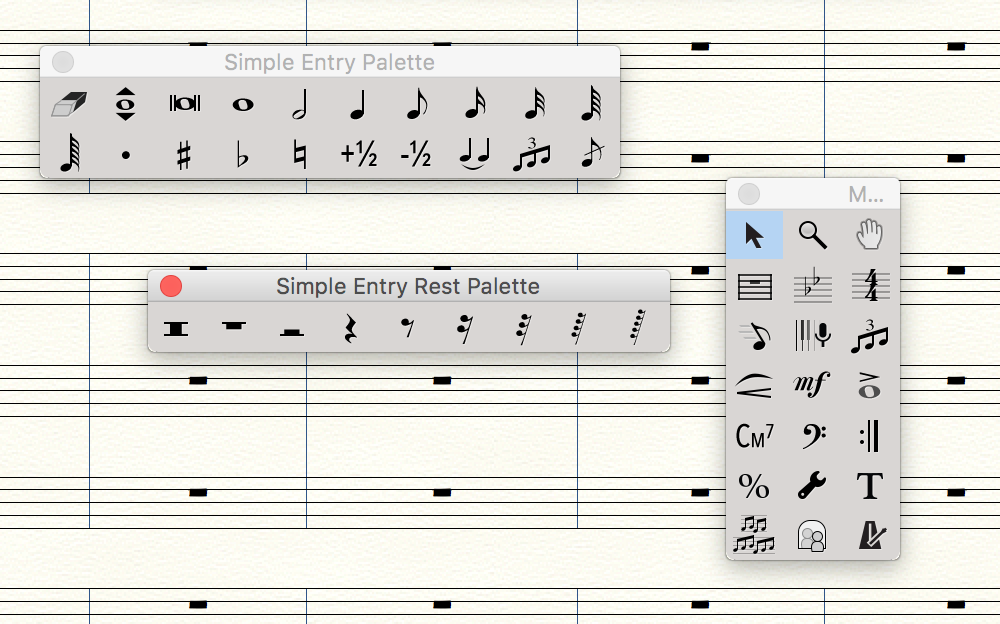
Task: Select the eighth note duration
Action: [x=416, y=104]
